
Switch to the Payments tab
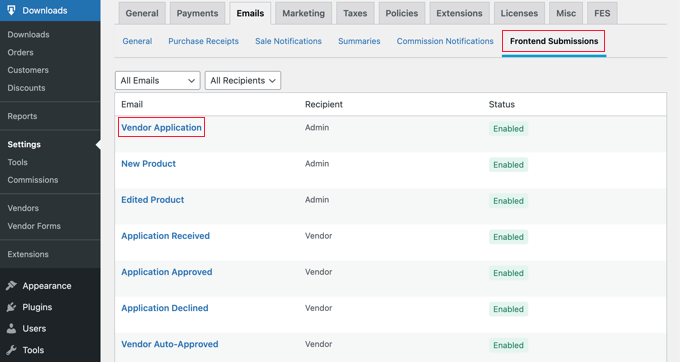point(197,13)
